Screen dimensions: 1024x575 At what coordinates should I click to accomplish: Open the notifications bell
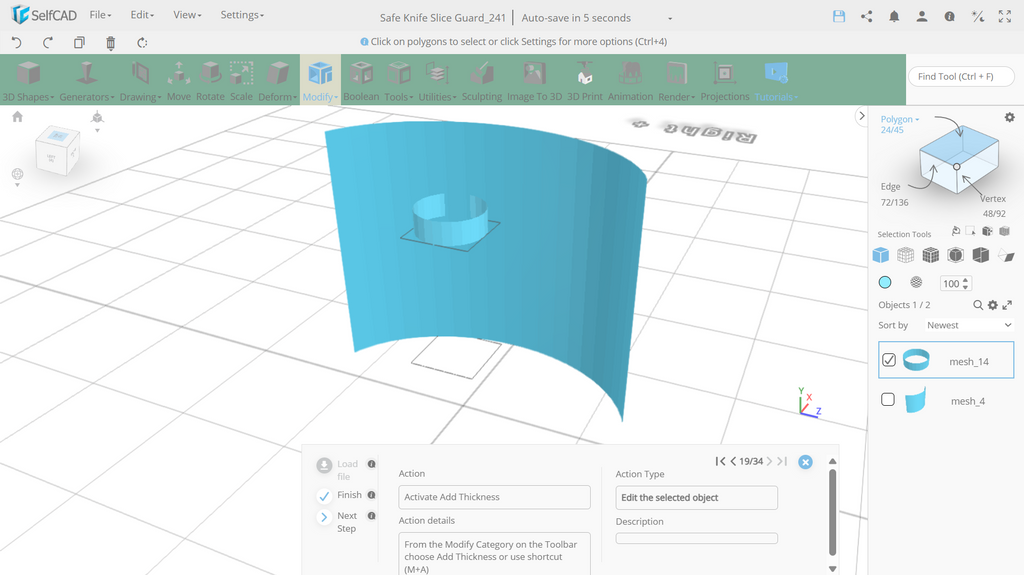pyautogui.click(x=894, y=16)
